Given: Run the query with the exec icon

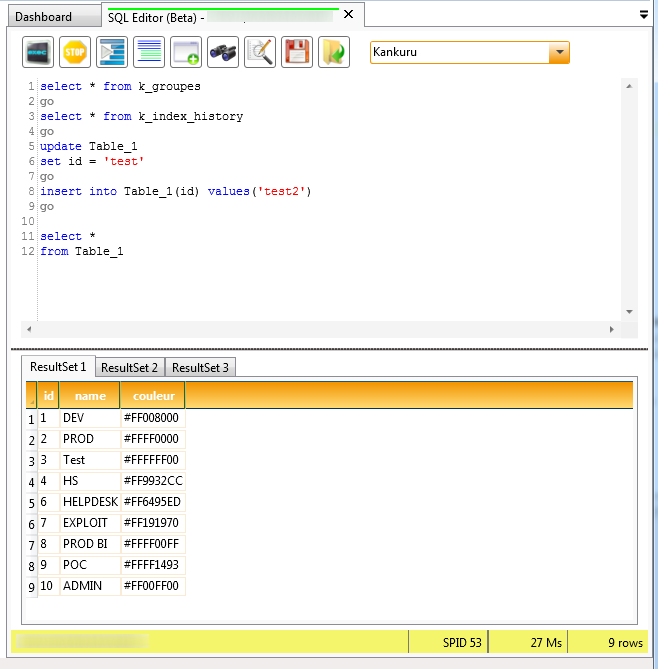Looking at the screenshot, I should [x=38, y=52].
